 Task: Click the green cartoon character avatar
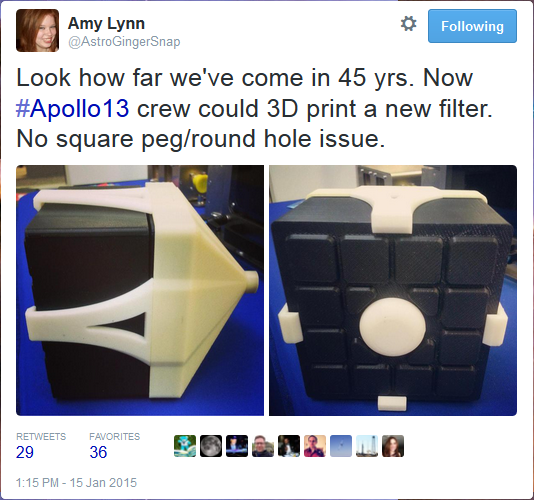[x=185, y=446]
